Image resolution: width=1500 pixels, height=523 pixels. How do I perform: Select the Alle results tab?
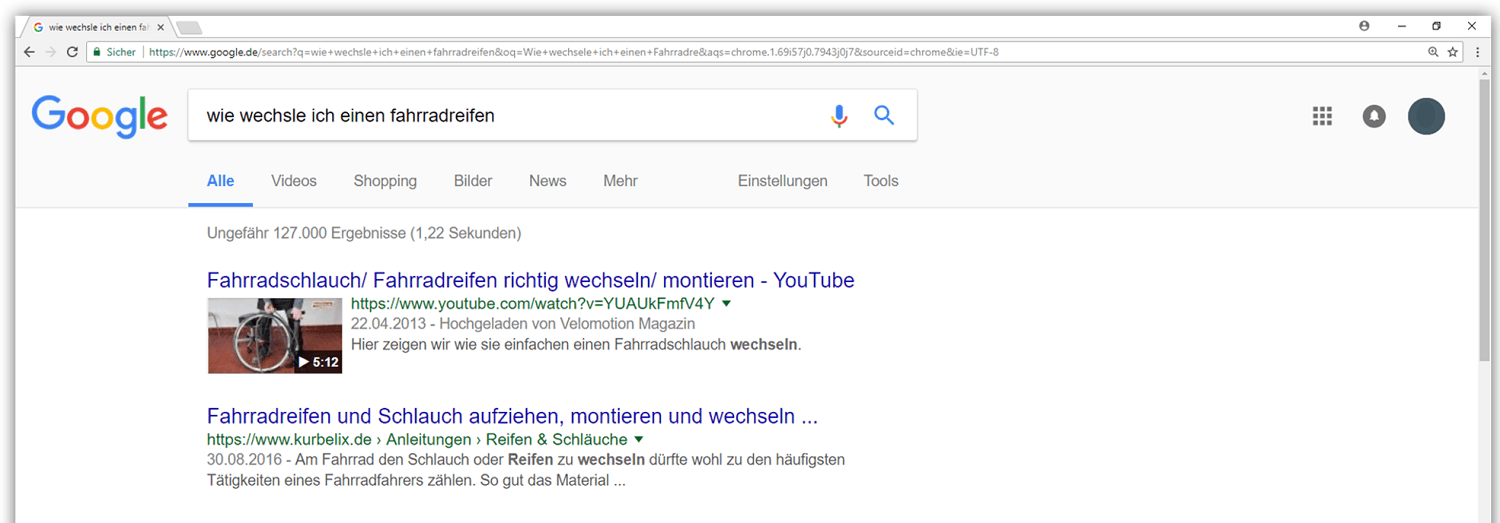221,181
